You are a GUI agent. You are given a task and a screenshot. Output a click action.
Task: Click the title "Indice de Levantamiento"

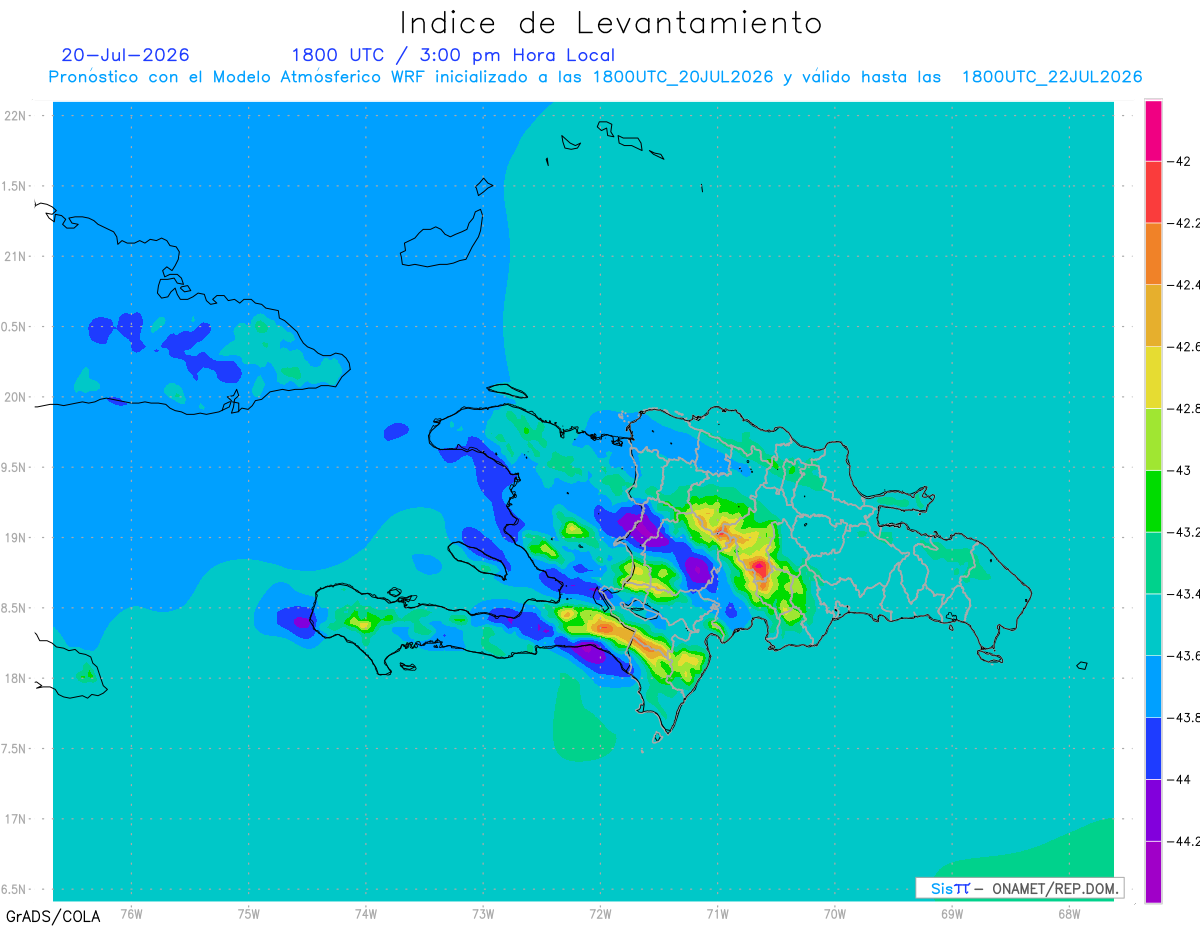pyautogui.click(x=611, y=23)
